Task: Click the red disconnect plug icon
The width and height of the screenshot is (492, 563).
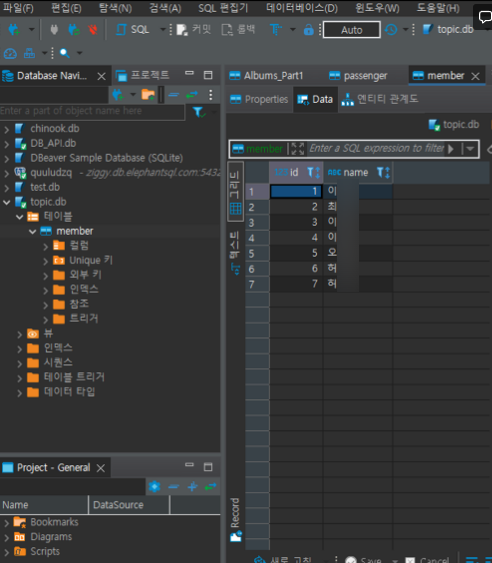Action: 93,29
